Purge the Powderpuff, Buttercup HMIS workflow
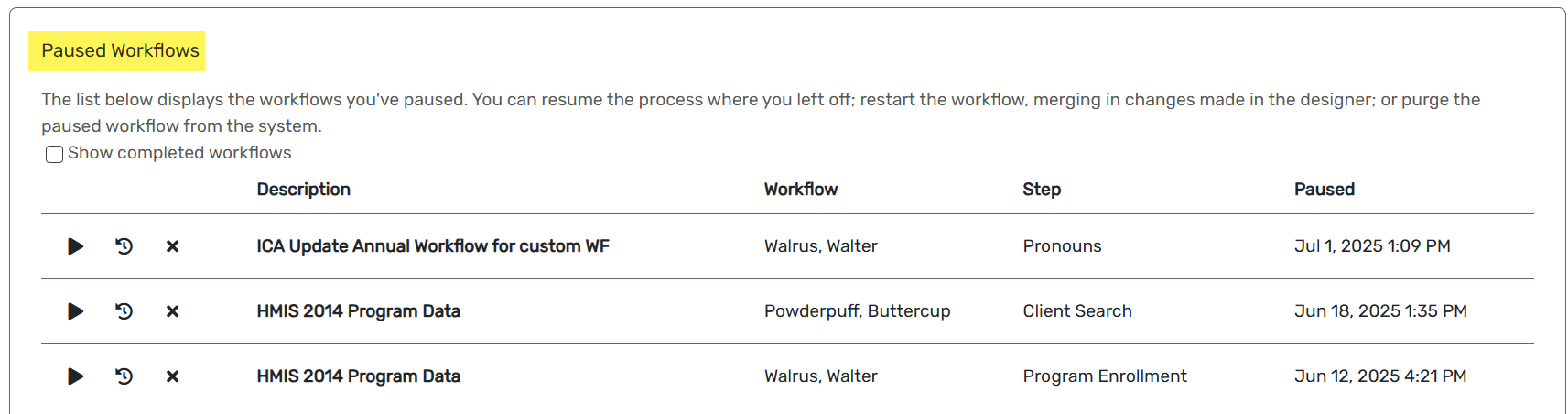Screen dimensions: 1568x414 [x=172, y=311]
